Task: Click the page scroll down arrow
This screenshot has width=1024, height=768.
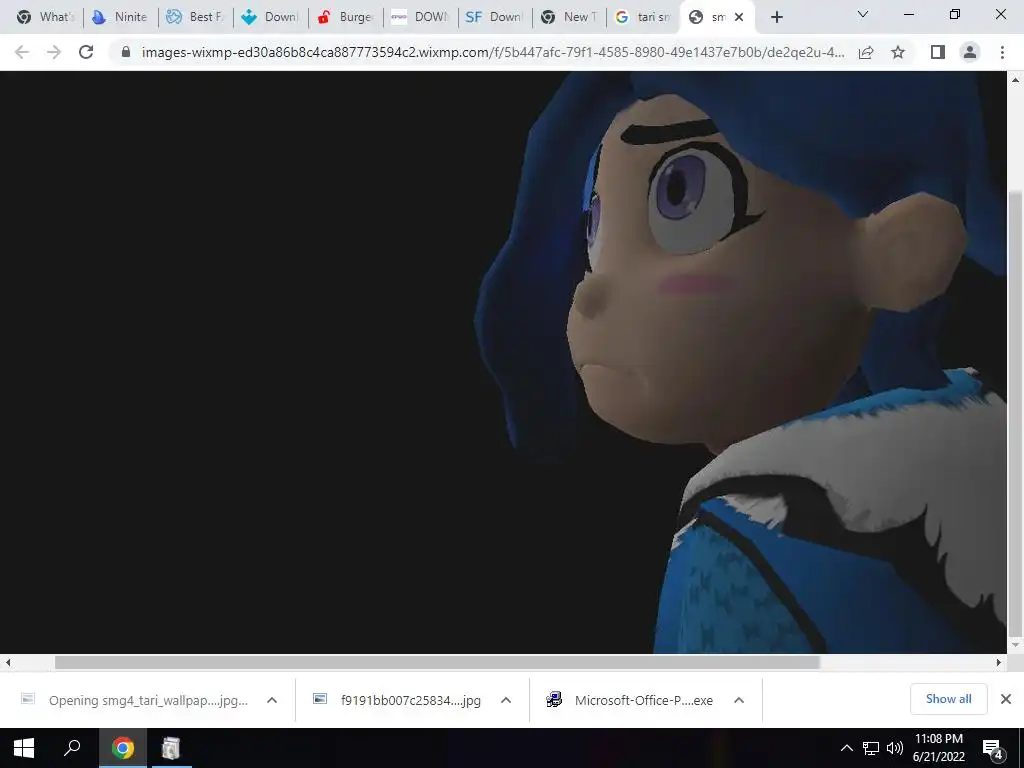Action: [x=1015, y=645]
